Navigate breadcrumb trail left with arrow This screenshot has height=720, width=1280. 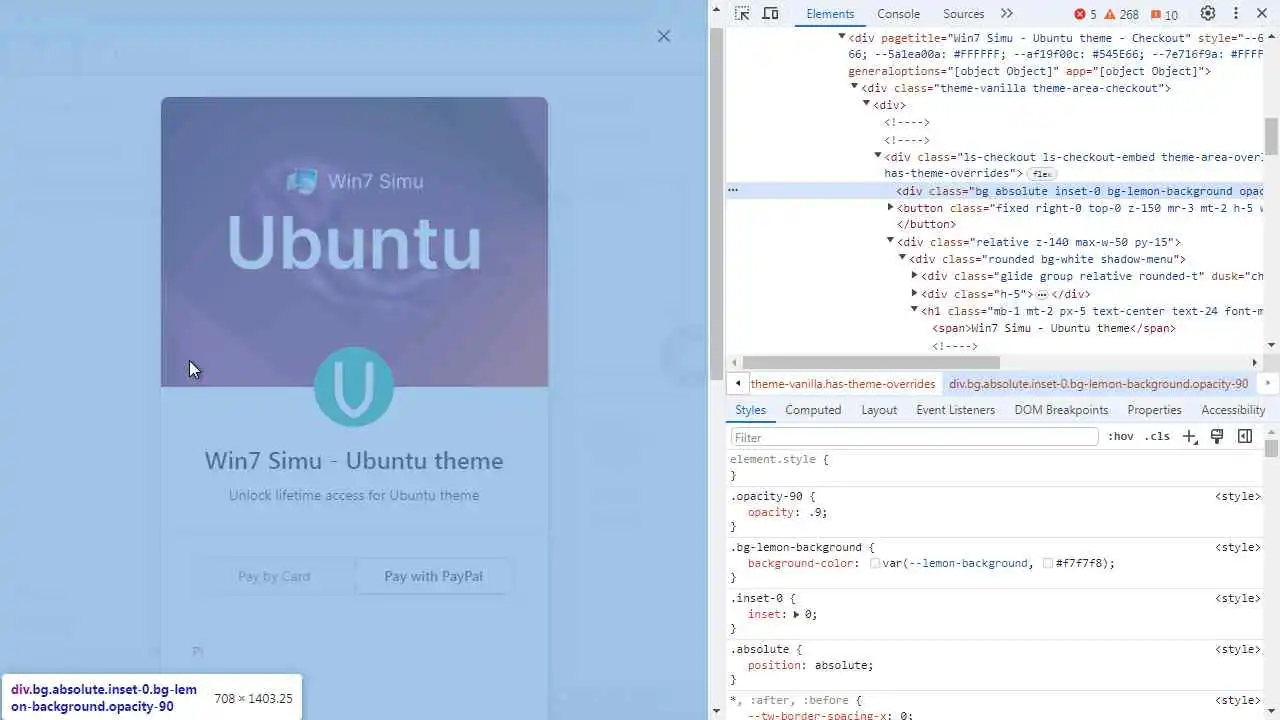(738, 383)
